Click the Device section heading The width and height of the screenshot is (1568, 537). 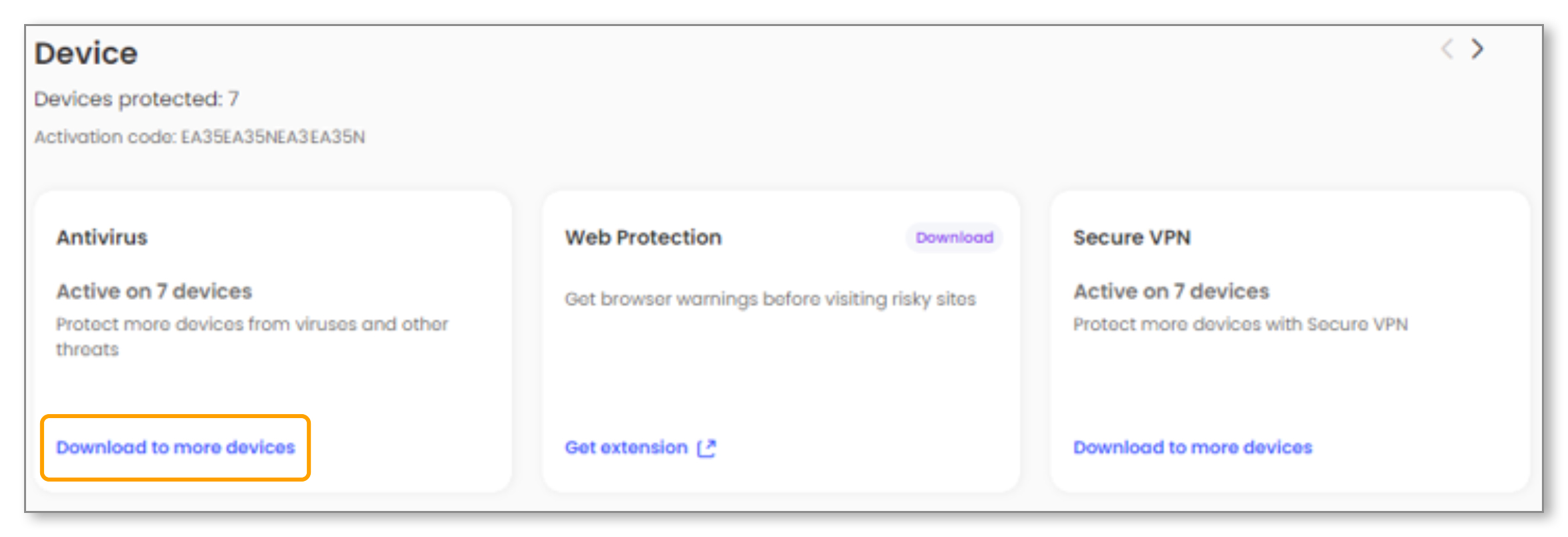point(86,53)
